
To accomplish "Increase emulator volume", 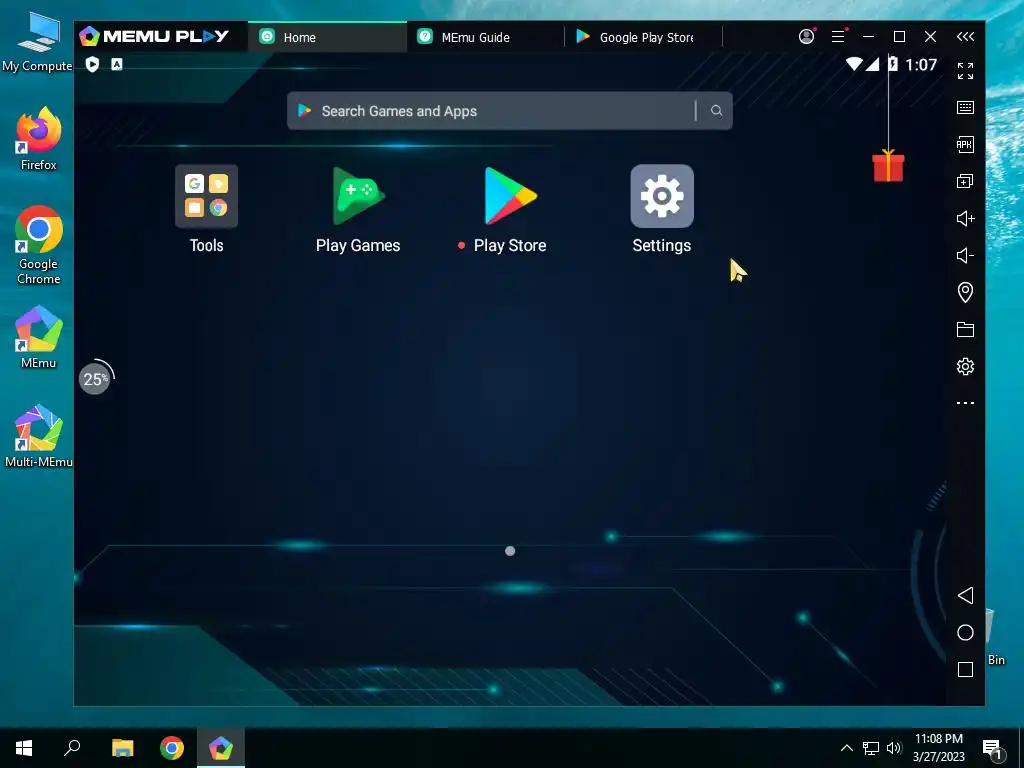I will pyautogui.click(x=965, y=218).
